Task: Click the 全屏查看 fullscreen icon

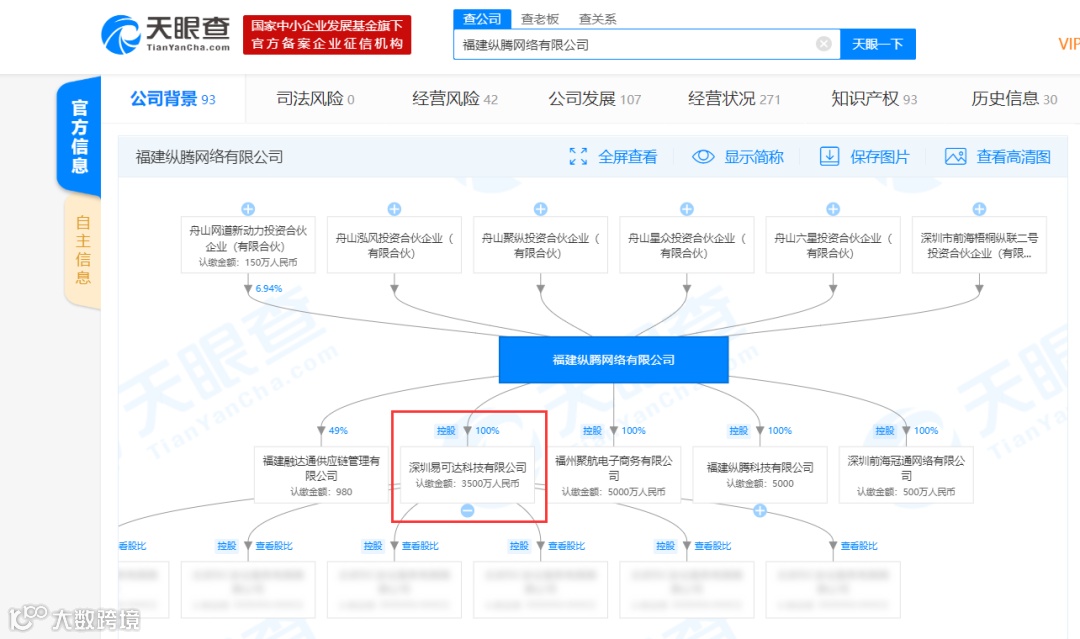Action: (x=578, y=157)
